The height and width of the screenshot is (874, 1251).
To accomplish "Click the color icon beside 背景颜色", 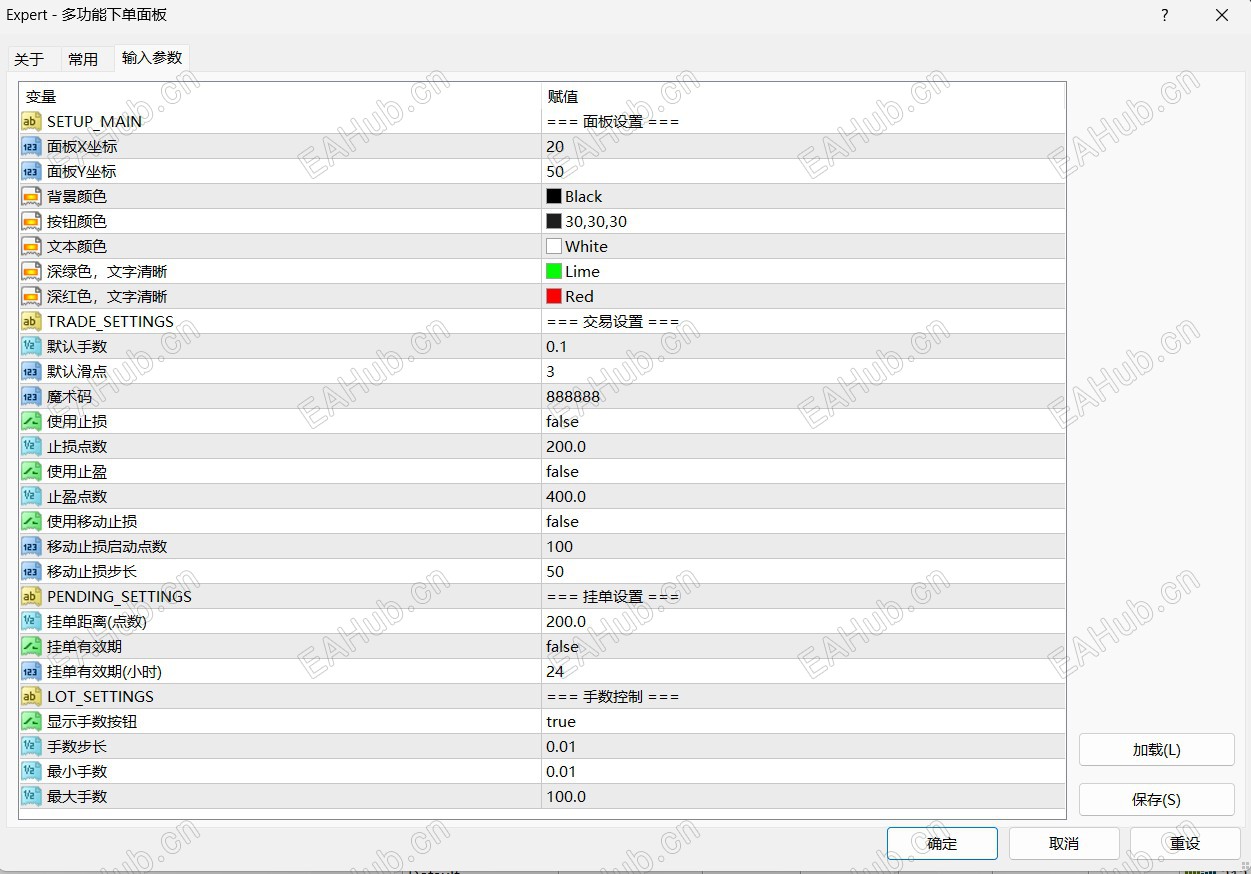I will coord(31,196).
